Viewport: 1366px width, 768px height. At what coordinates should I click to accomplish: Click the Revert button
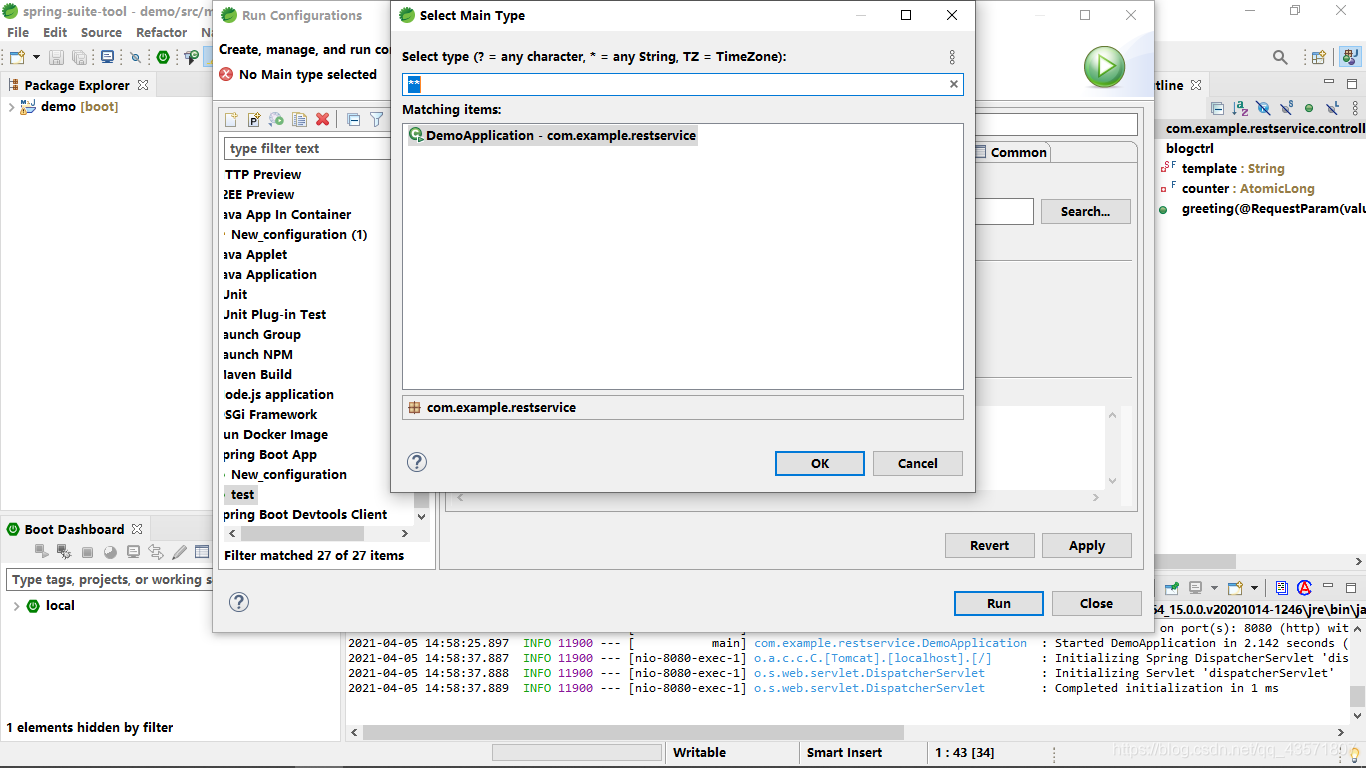point(989,545)
